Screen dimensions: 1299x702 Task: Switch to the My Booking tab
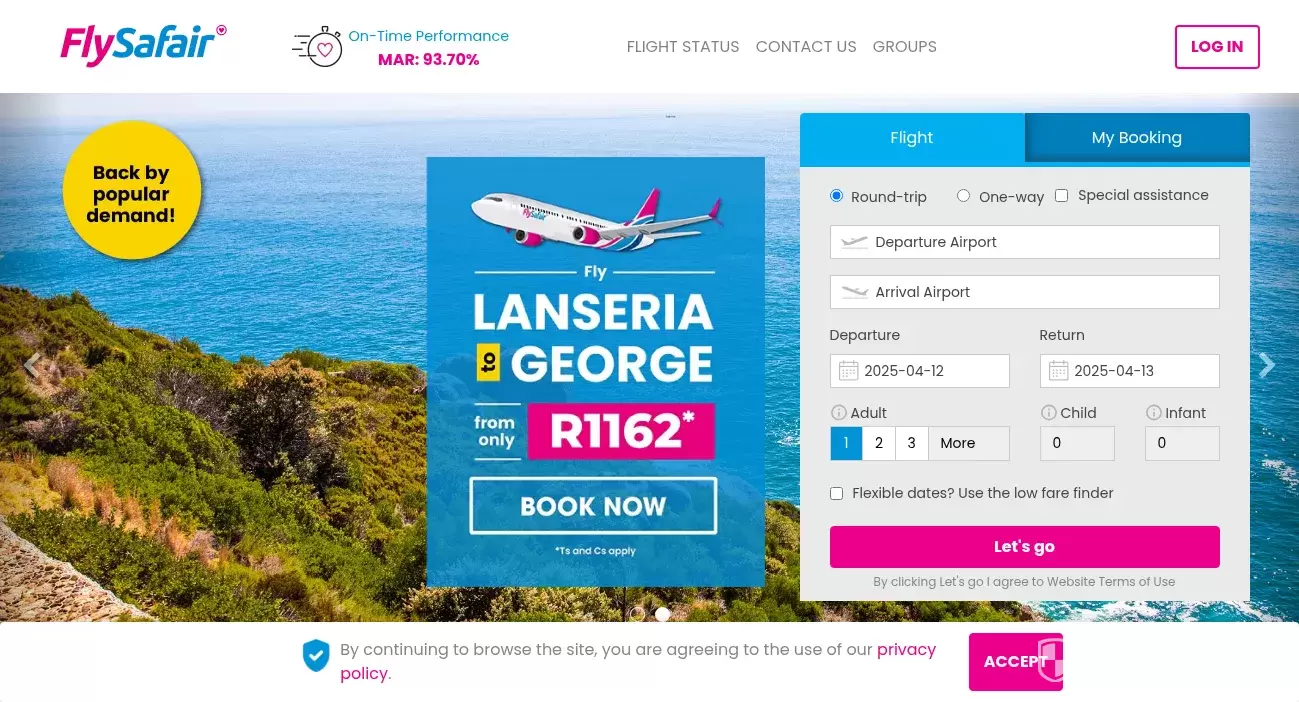tap(1136, 137)
